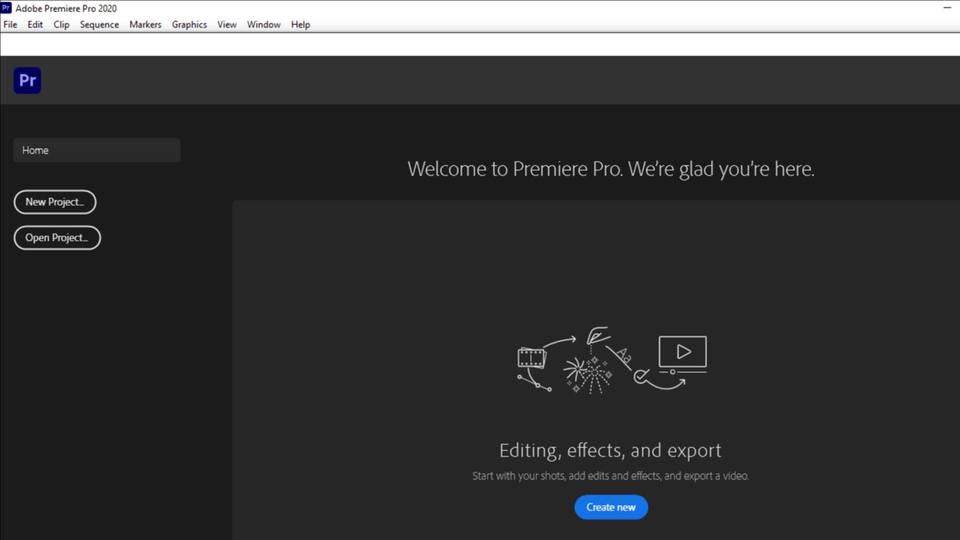960x540 pixels.
Task: Click the pen nib illustration icon
Action: 598,336
